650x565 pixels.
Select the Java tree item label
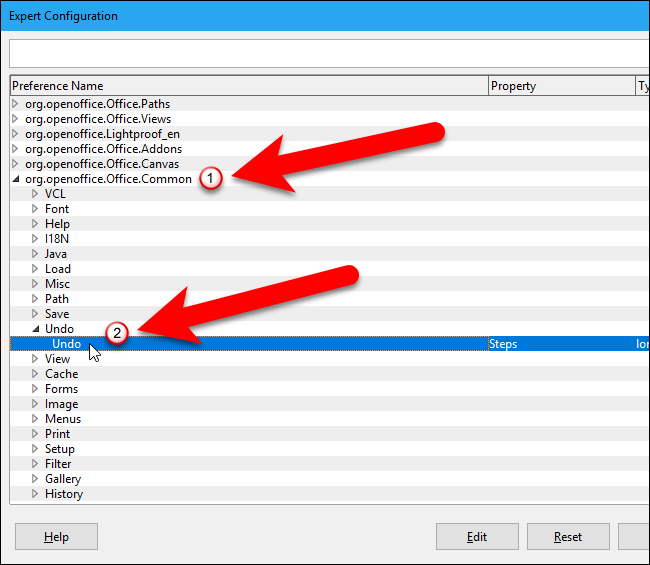(56, 254)
